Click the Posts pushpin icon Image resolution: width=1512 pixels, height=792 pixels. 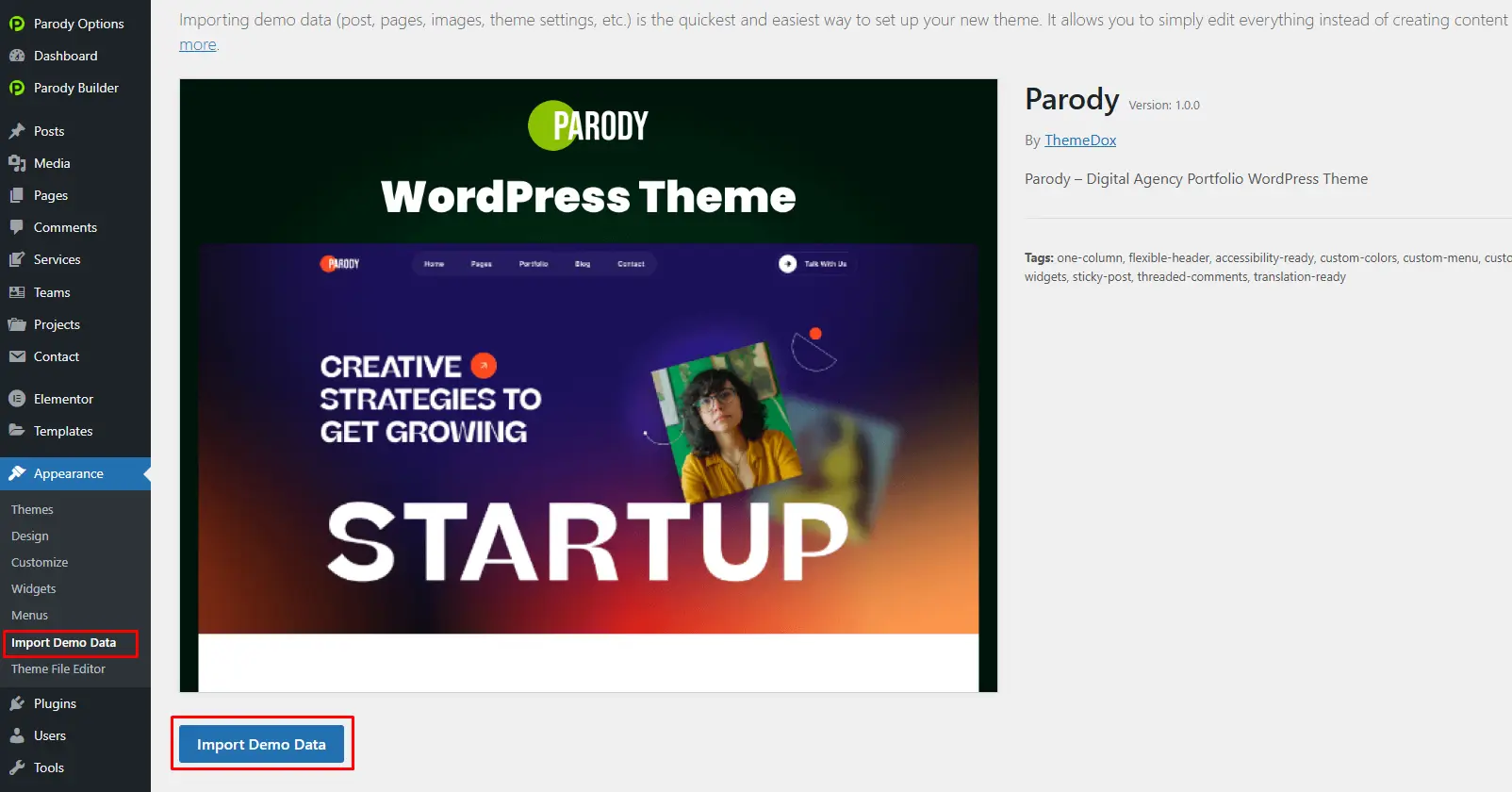click(x=17, y=131)
